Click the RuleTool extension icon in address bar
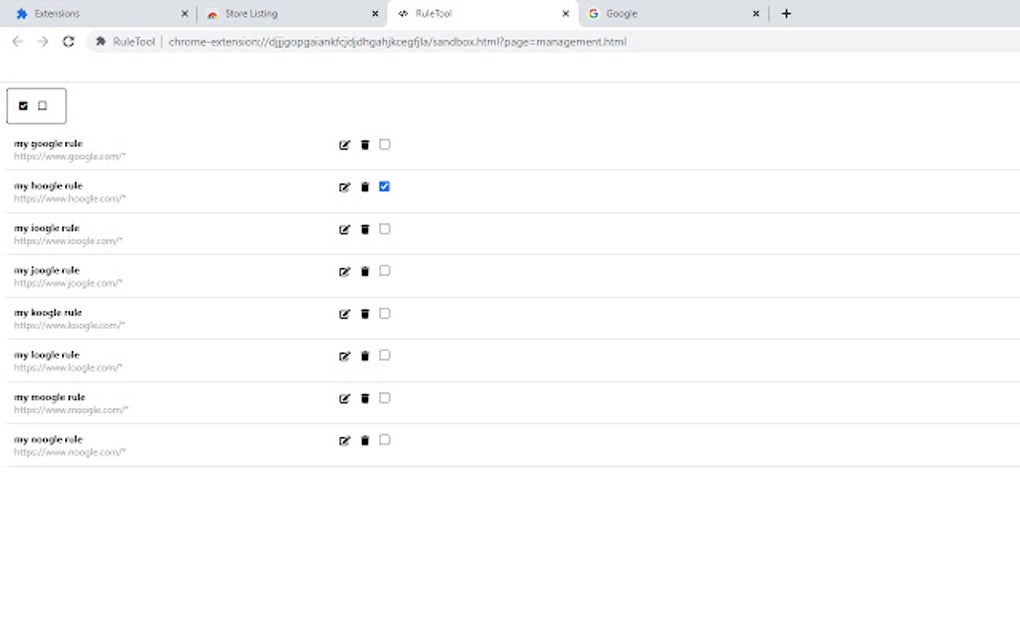Screen dimensions: 1020x638 (x=101, y=42)
